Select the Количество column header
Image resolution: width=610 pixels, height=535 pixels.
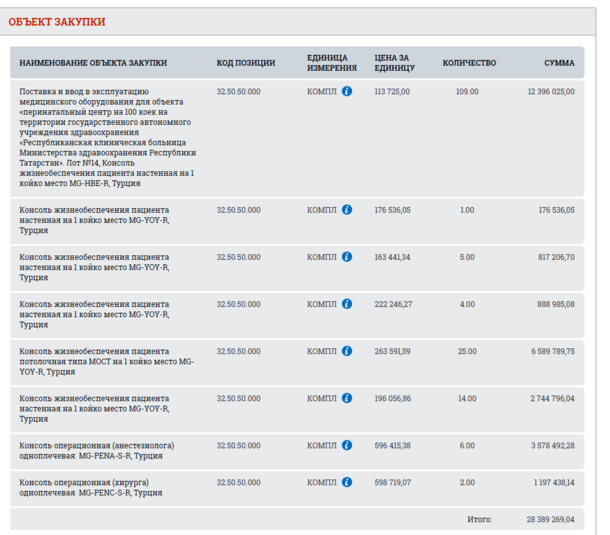469,63
